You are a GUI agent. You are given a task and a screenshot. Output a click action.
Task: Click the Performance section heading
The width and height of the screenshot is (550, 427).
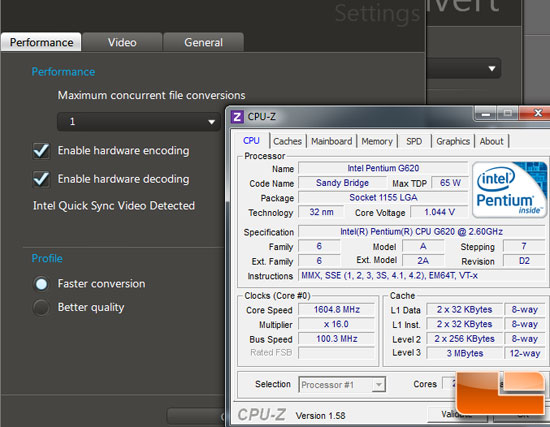click(63, 72)
